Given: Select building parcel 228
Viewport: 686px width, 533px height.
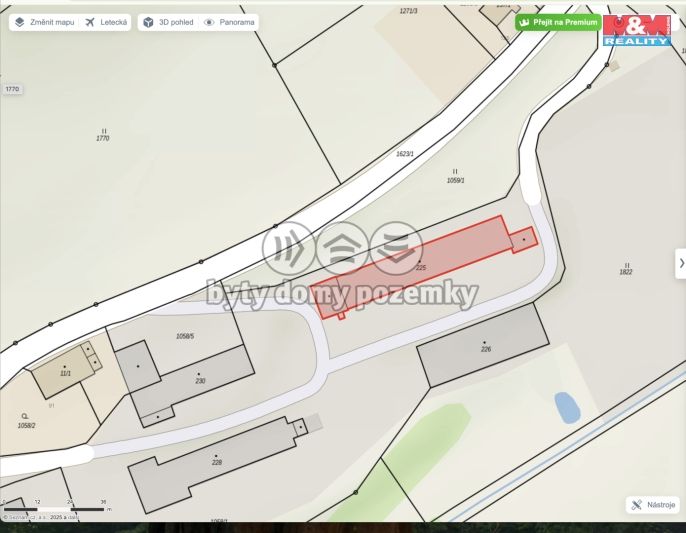Looking at the screenshot, I should pos(217,462).
